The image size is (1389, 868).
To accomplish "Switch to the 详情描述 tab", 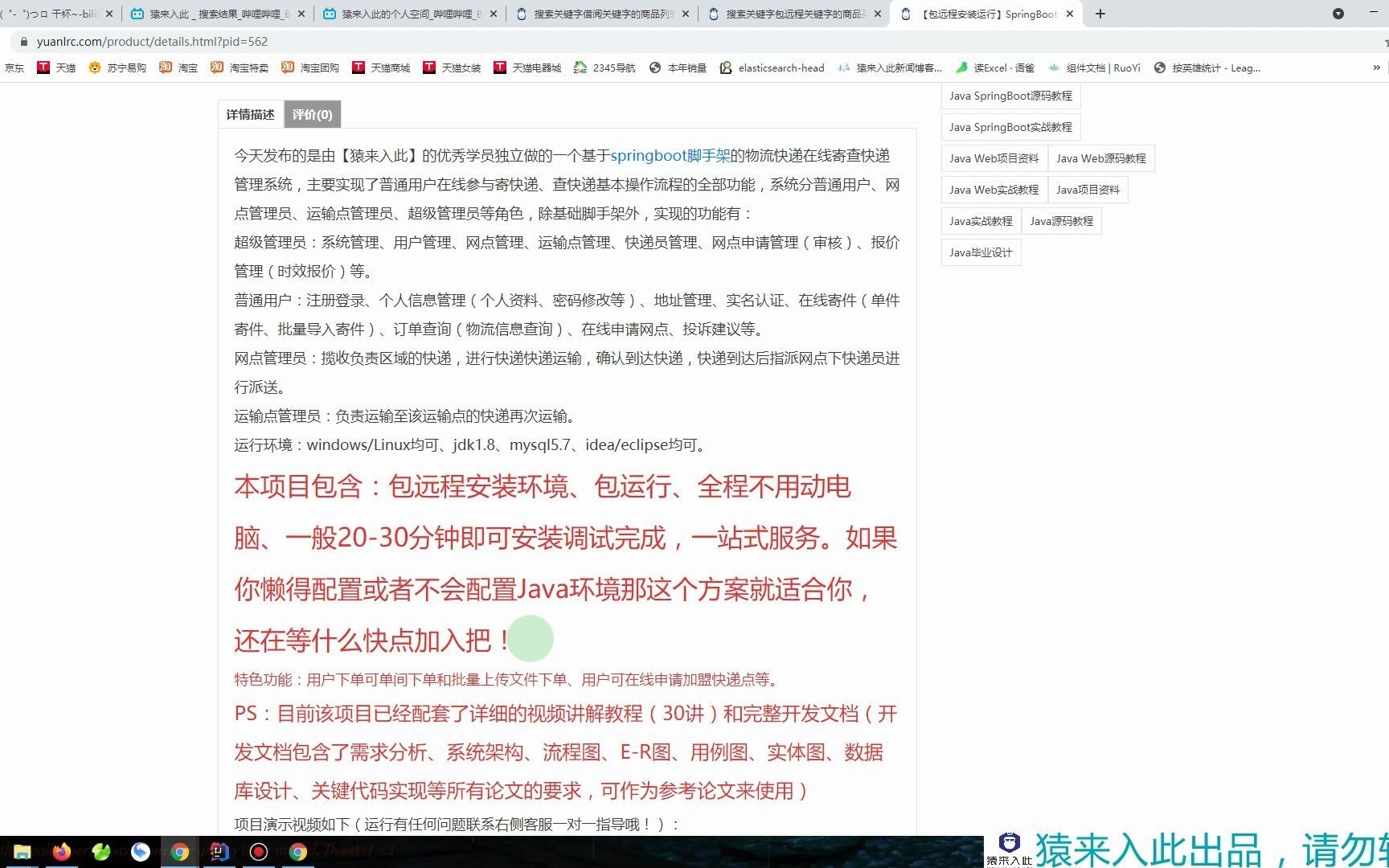I will click(250, 114).
